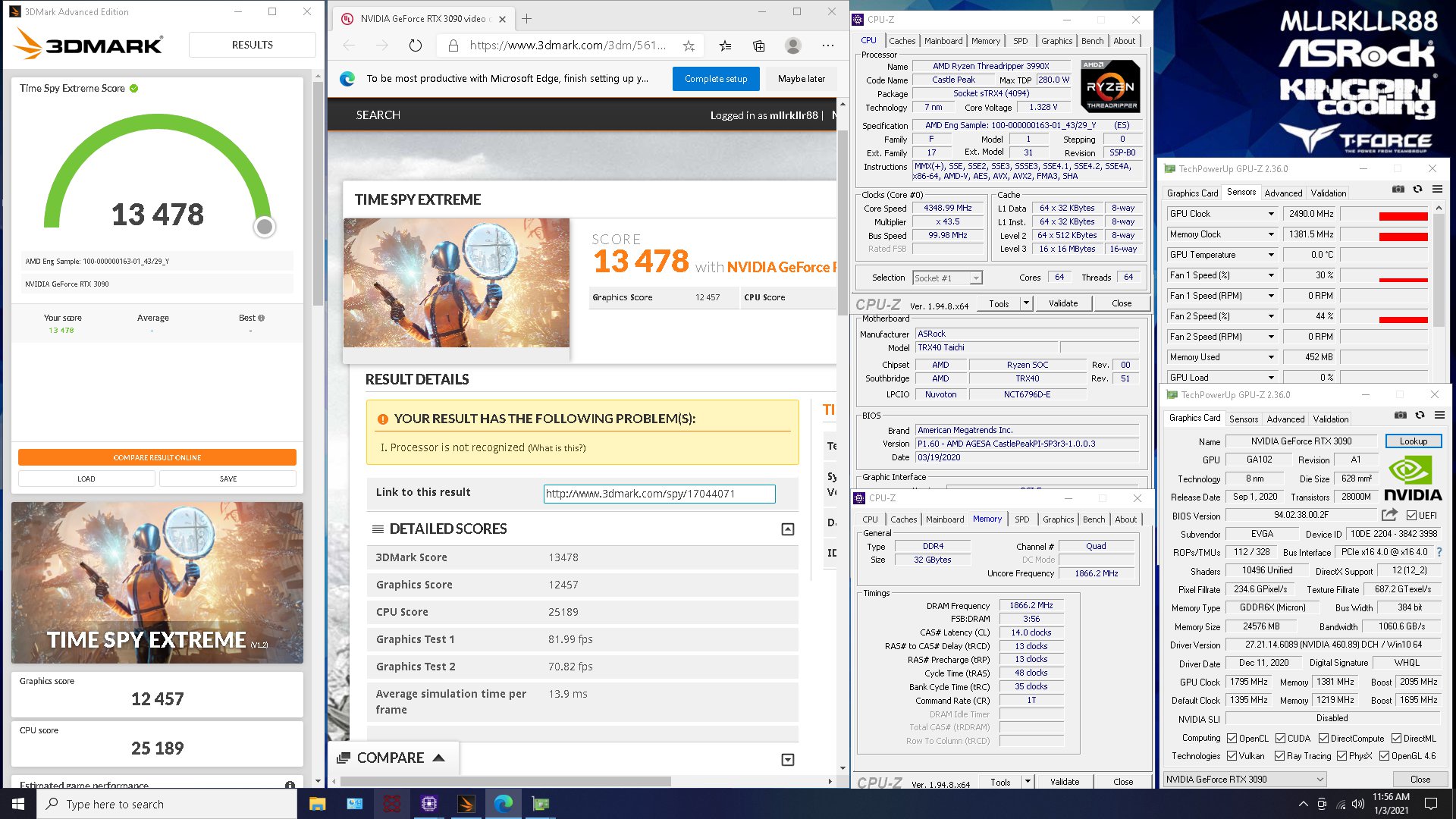Take screenshot in GPU-Z sensors window

point(1398,189)
